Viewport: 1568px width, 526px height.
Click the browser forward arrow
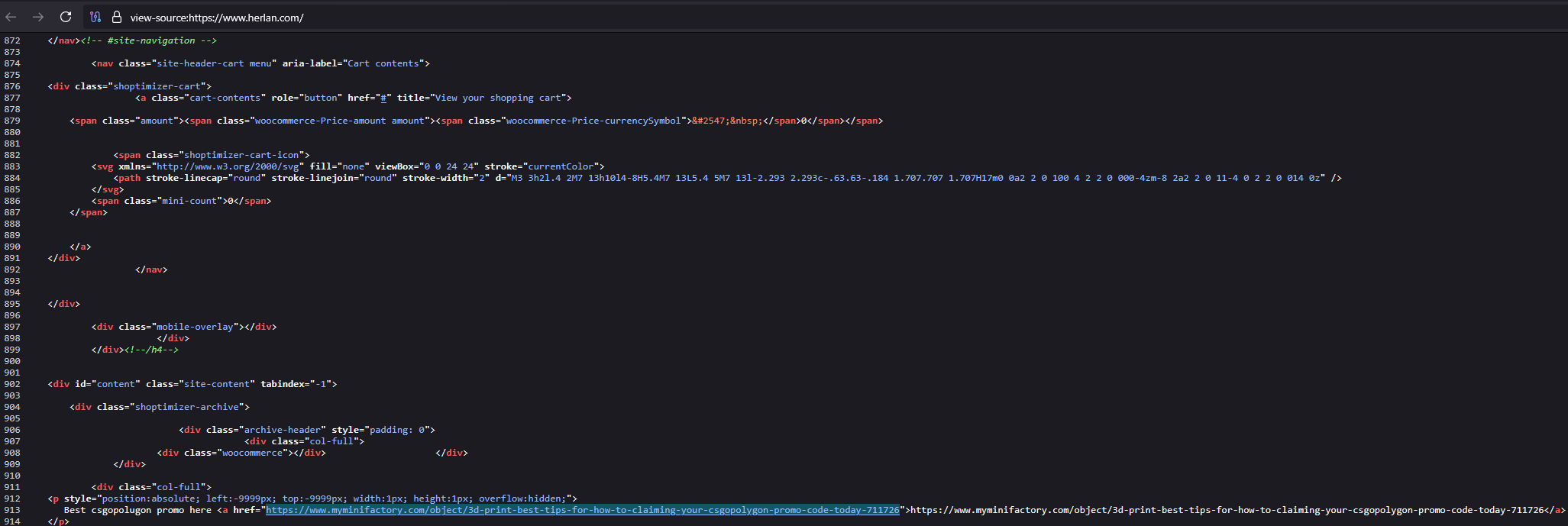[38, 17]
